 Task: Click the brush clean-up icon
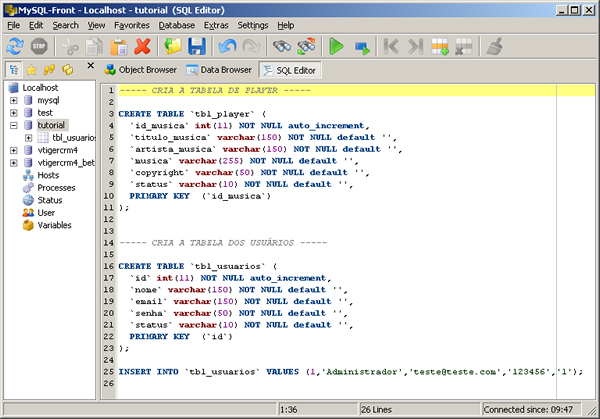(x=494, y=46)
